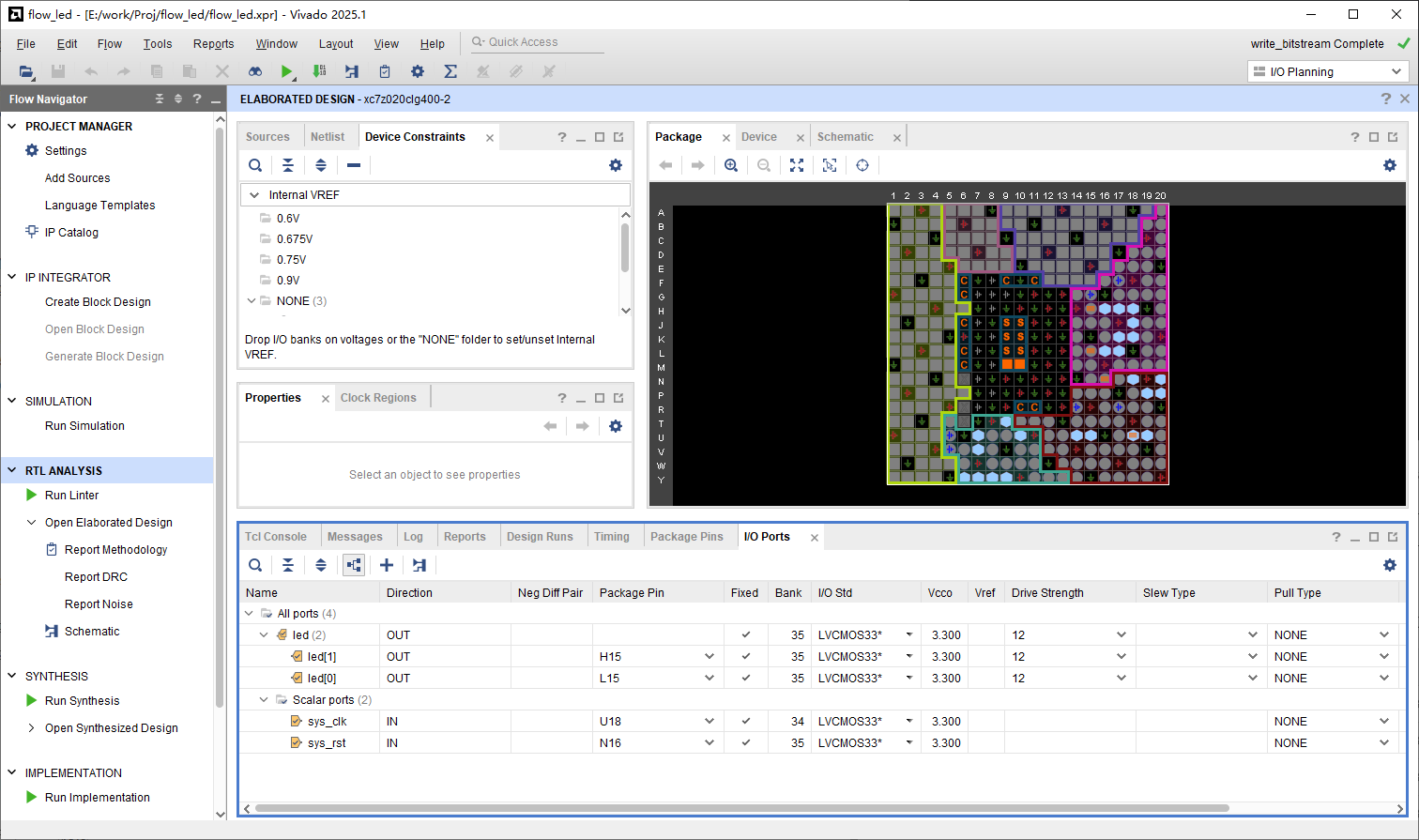Toggle Fixed checkmark for led[0]
Screen dimensions: 1419x840
746,679
